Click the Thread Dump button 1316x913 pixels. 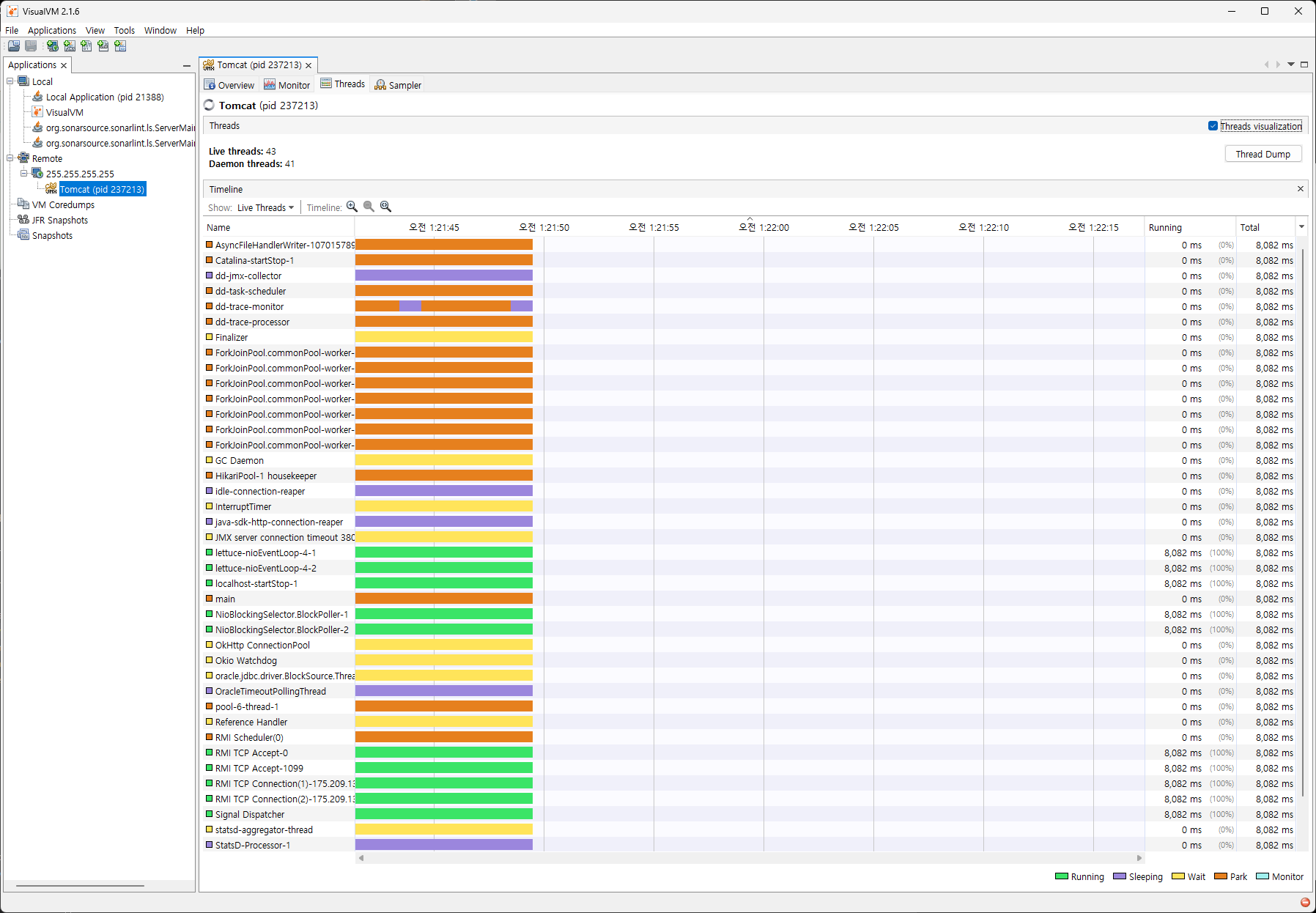pos(1263,154)
